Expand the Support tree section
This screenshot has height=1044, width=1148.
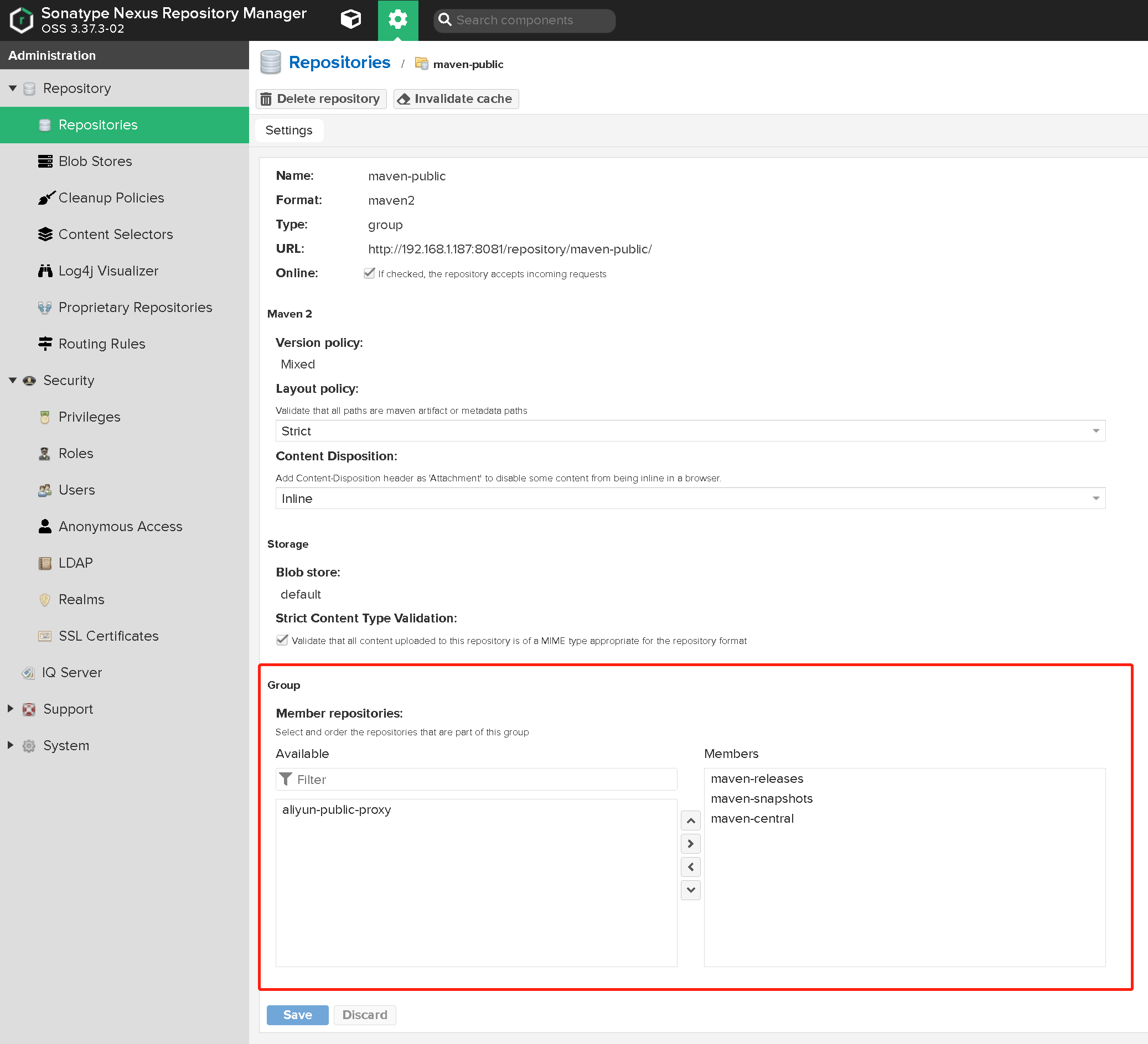point(11,709)
